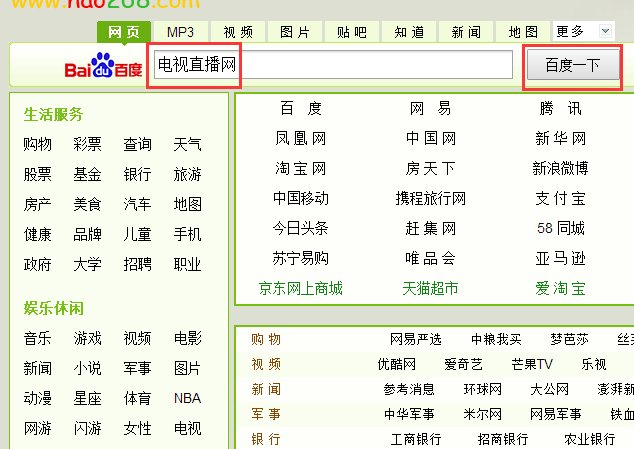Open green 京东网上商城 link
Image resolution: width=634 pixels, height=449 pixels.
(300, 288)
